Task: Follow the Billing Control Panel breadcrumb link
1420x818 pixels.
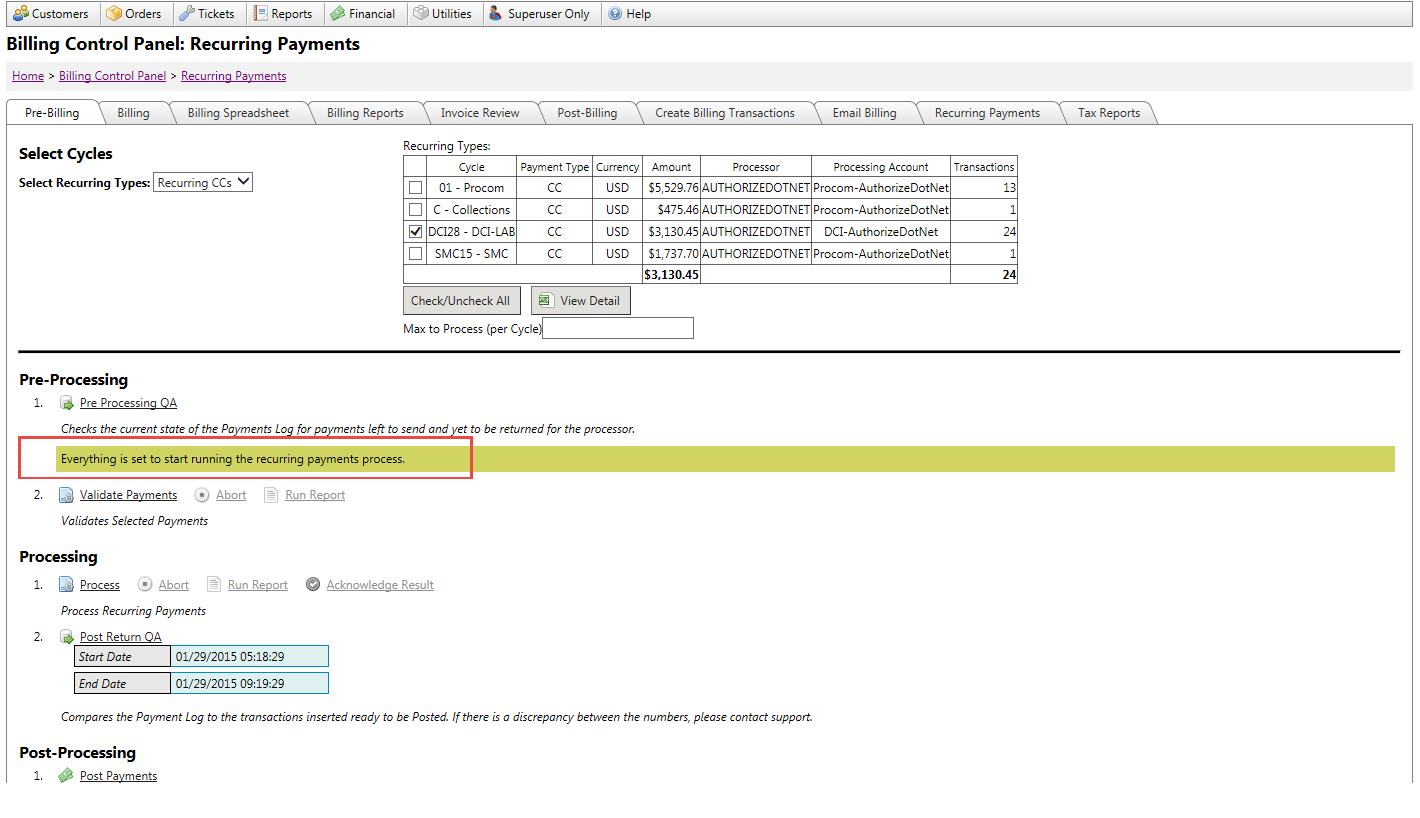Action: coord(112,76)
